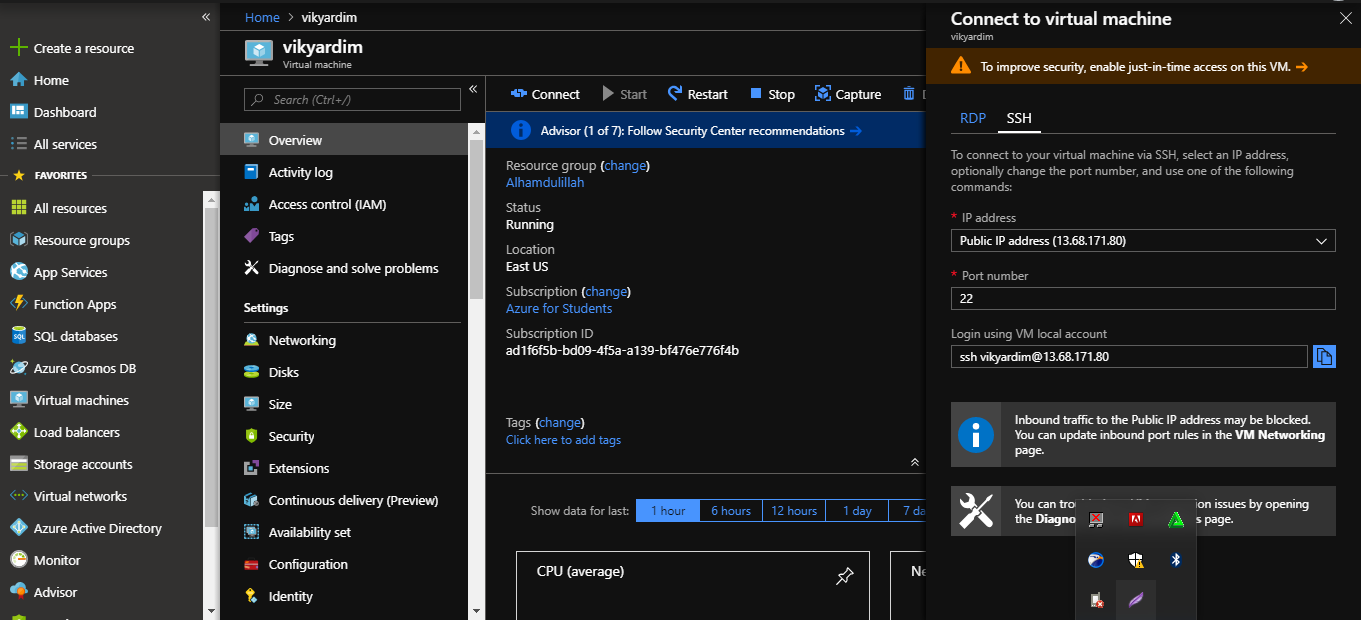Click the Port number input field

1142,299
